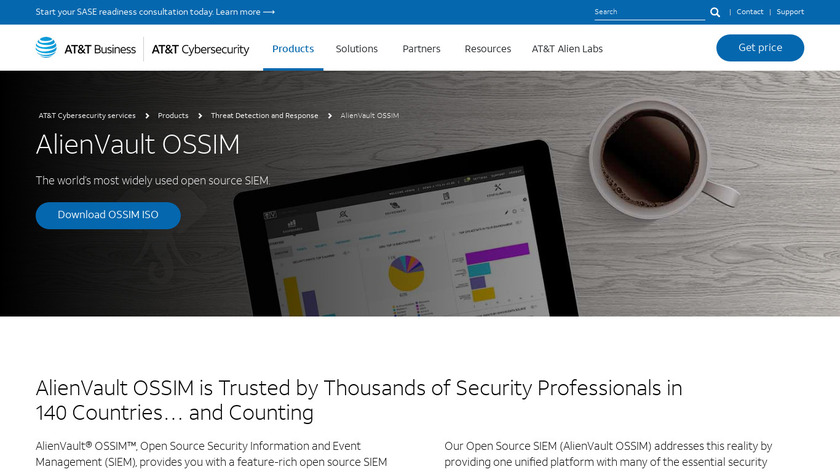Open the AT&T Cybersecurity home link
This screenshot has height=472, width=840.
point(200,49)
